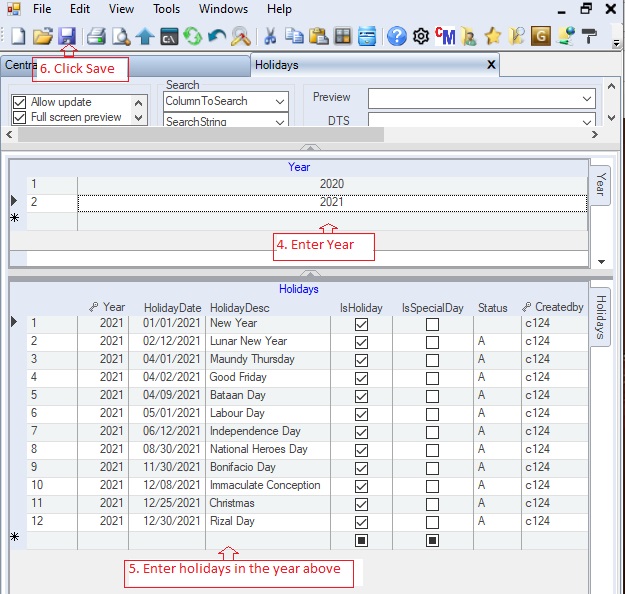The height and width of the screenshot is (594, 625).
Task: Open the Windows menu
Action: point(223,9)
